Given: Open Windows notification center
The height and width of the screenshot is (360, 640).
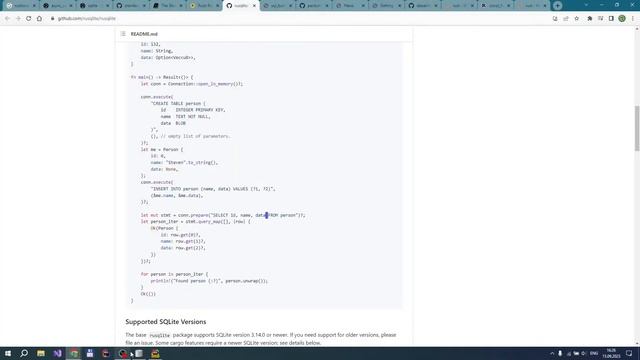Looking at the screenshot, I should 629,353.
